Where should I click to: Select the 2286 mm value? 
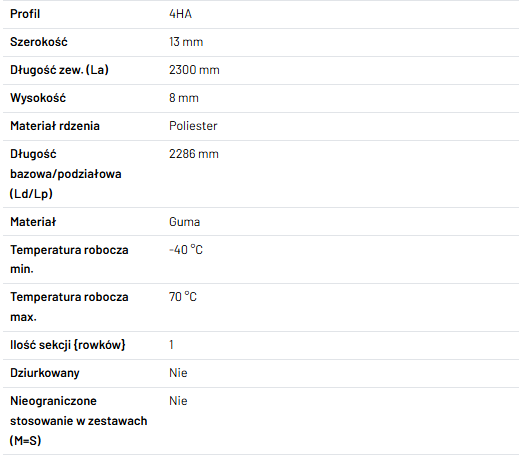pyautogui.click(x=194, y=154)
